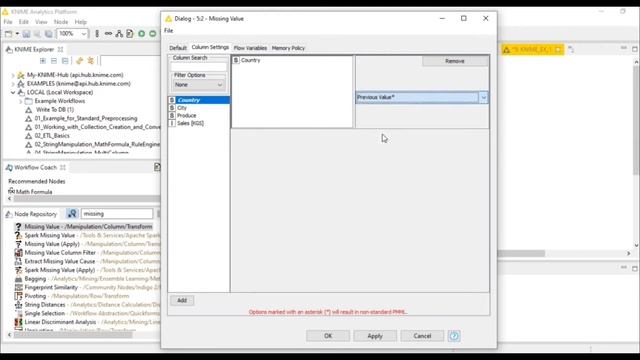Open the View menu in KNIME menu bar
The width and height of the screenshot is (640, 360).
point(41,22)
